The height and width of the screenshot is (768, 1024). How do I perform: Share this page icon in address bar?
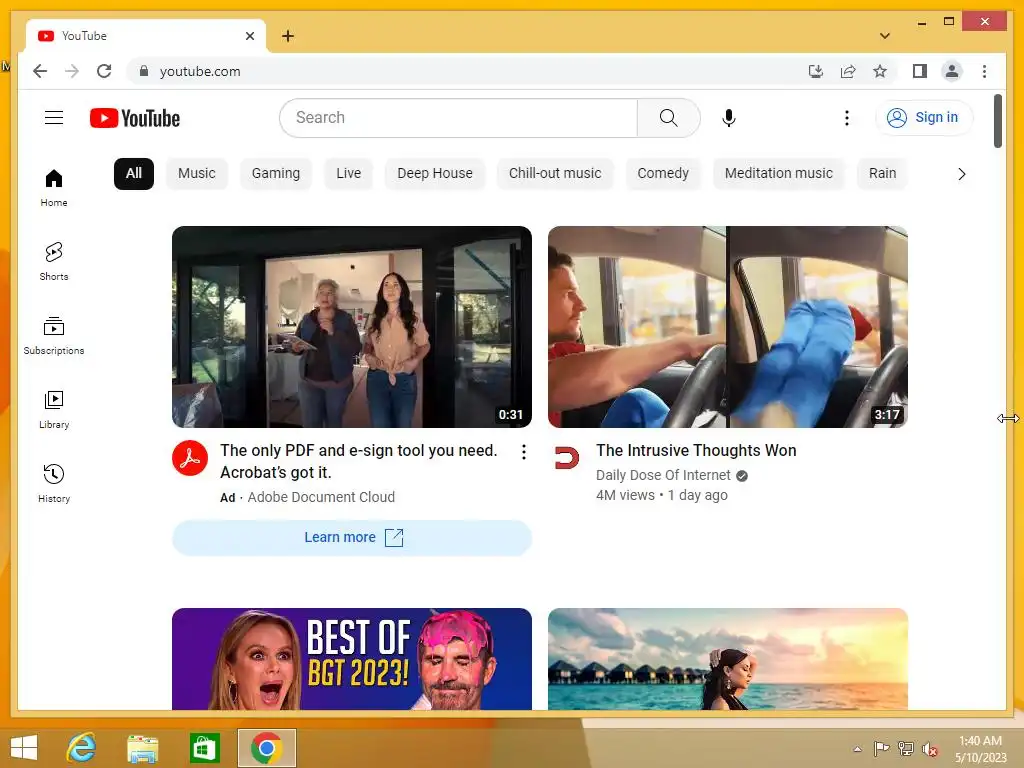848,71
